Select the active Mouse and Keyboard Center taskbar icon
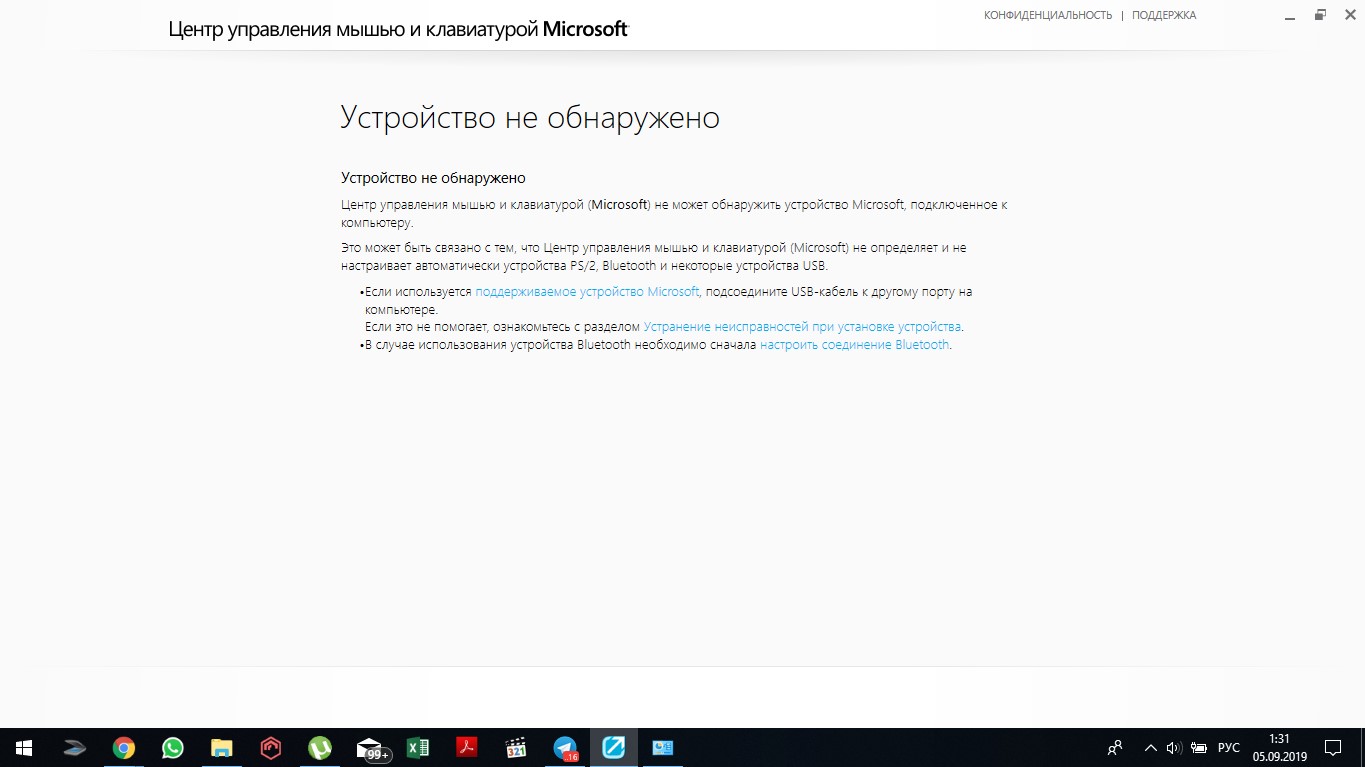 (614, 748)
